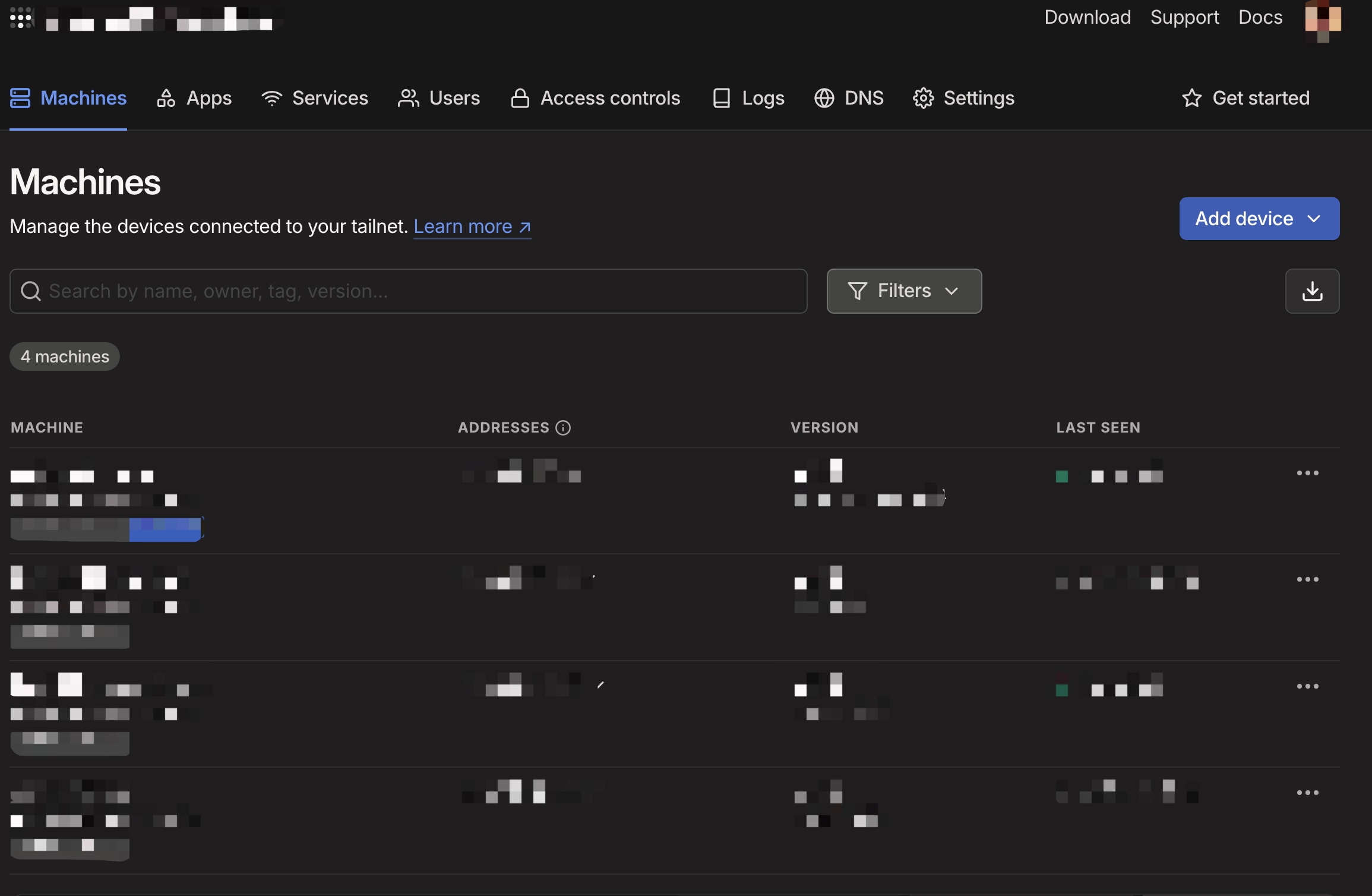Viewport: 1372px width, 896px height.
Task: Open the Access controls tab
Action: tap(596, 98)
